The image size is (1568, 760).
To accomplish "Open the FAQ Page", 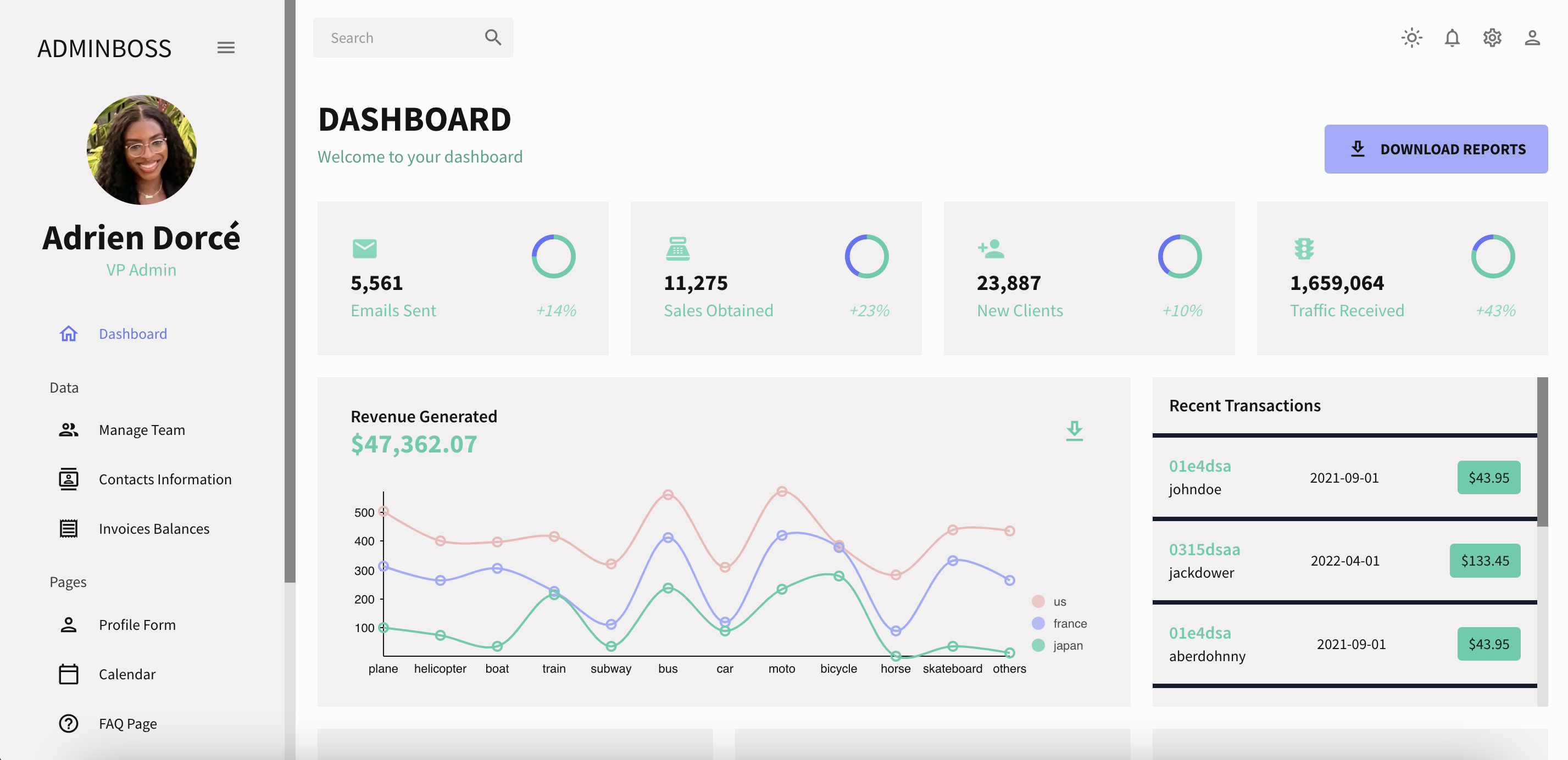I will (x=128, y=723).
